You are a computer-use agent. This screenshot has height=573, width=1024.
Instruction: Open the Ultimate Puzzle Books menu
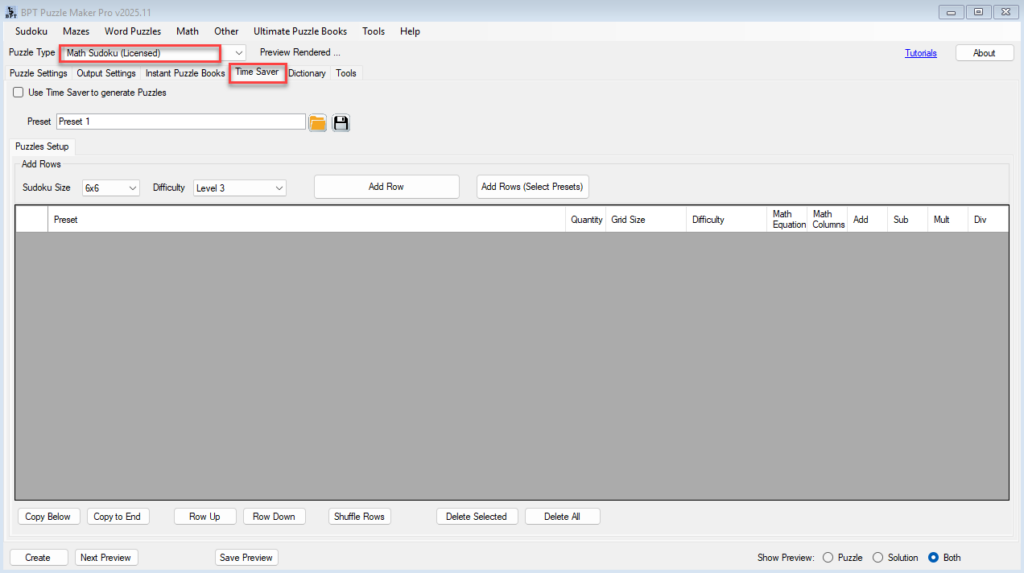tap(300, 31)
